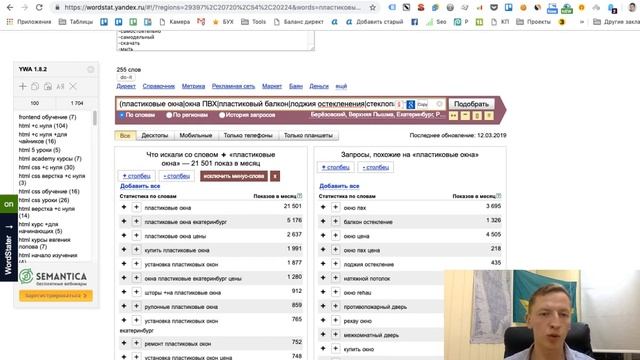Screen dimensions: 640x360
Task: Add 'шторы +на пластиковые окна' with its plus button
Action: [136, 292]
